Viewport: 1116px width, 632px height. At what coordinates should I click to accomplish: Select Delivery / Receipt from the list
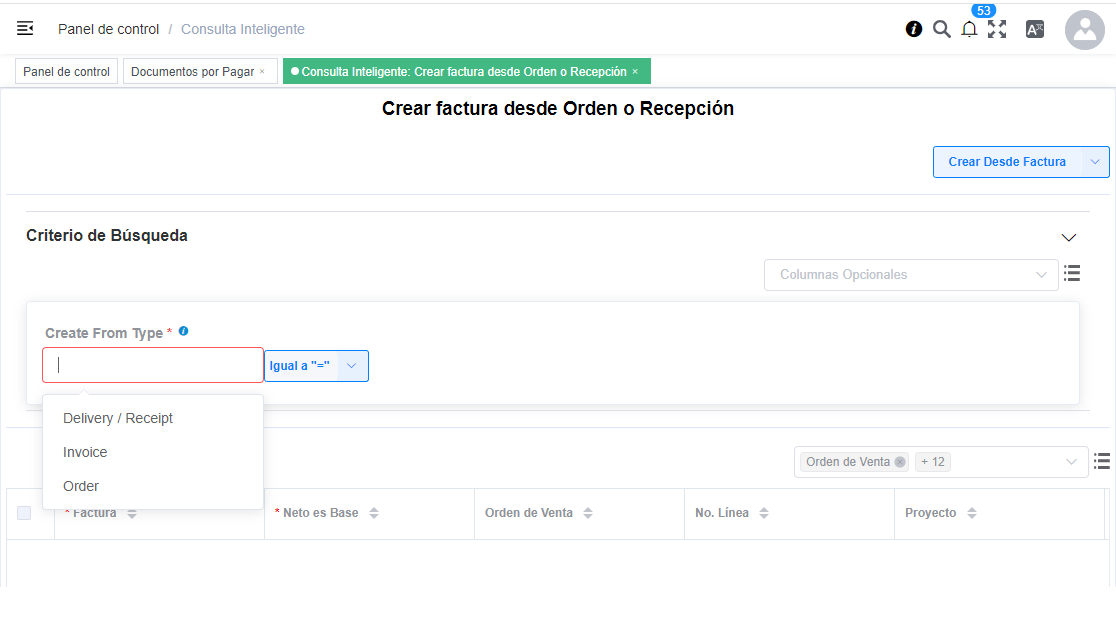[x=118, y=418]
